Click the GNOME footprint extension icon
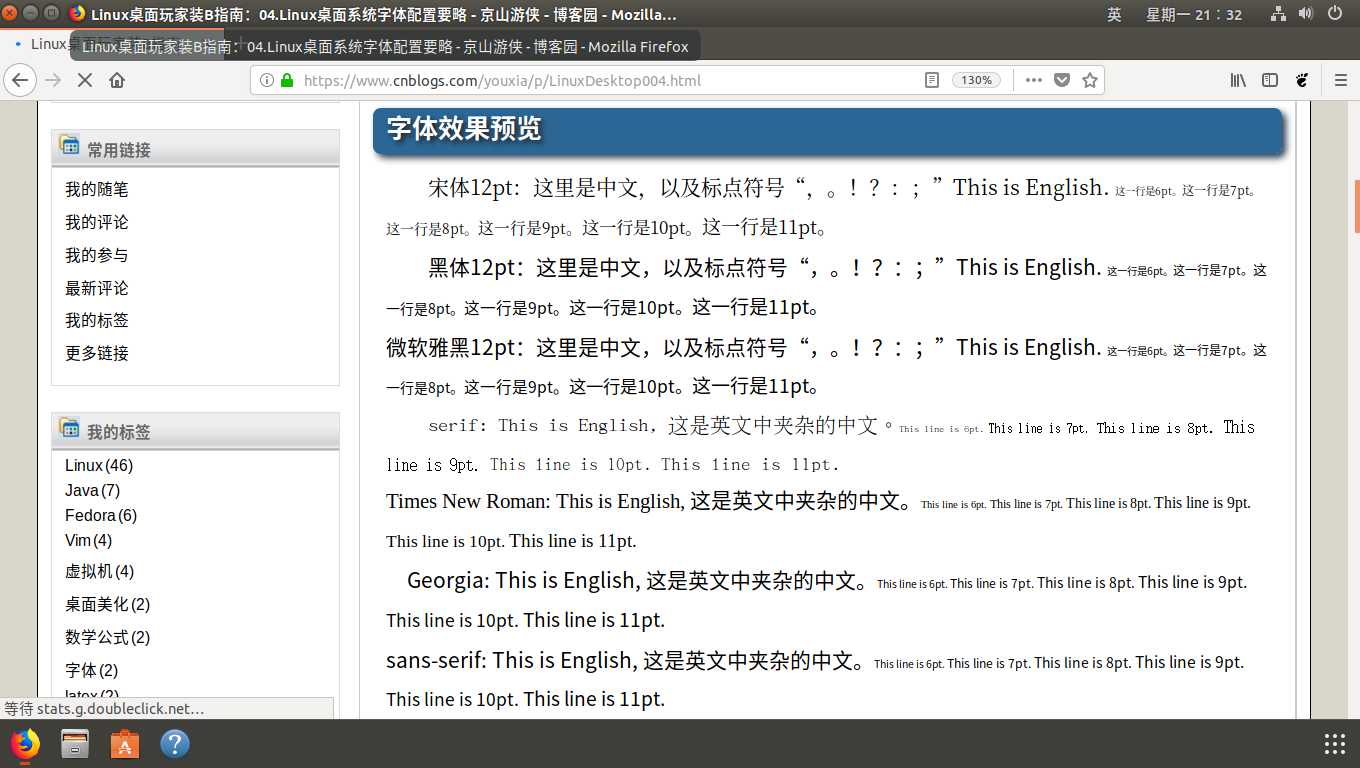This screenshot has width=1360, height=768. (1302, 80)
